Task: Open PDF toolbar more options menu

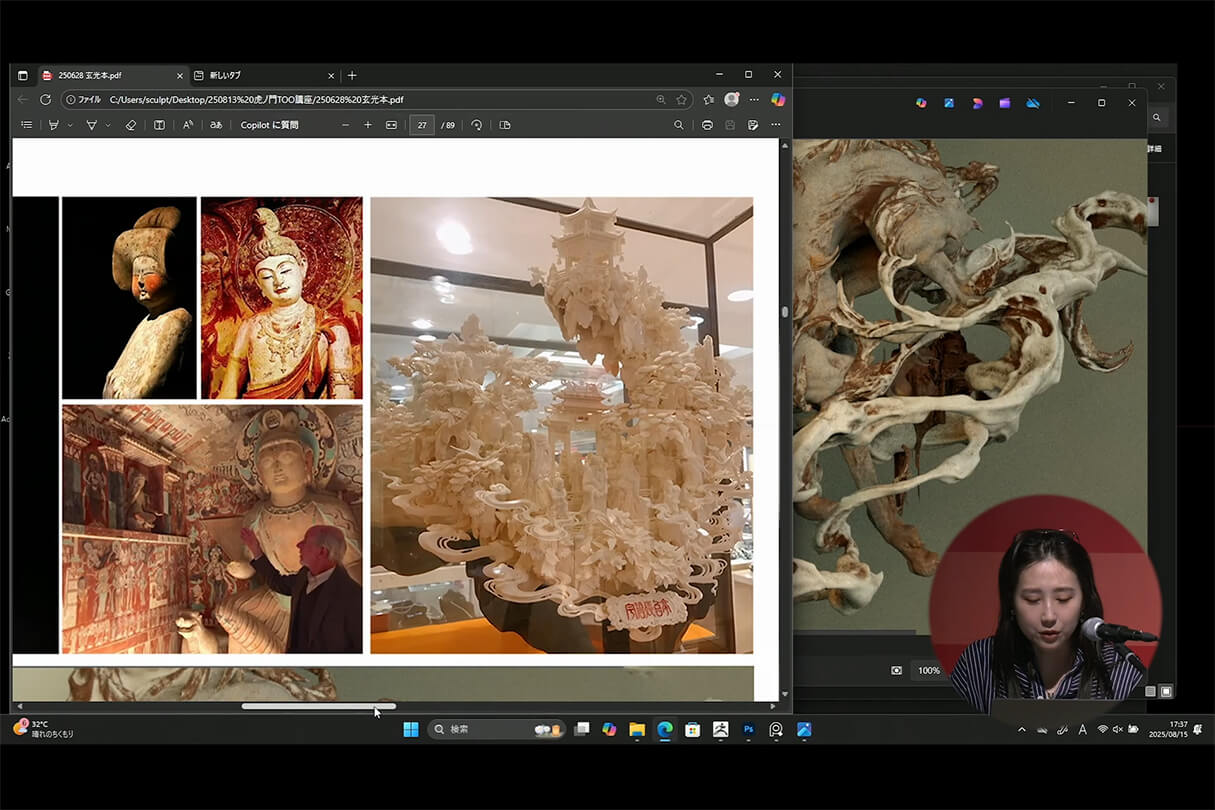Action: coord(775,125)
